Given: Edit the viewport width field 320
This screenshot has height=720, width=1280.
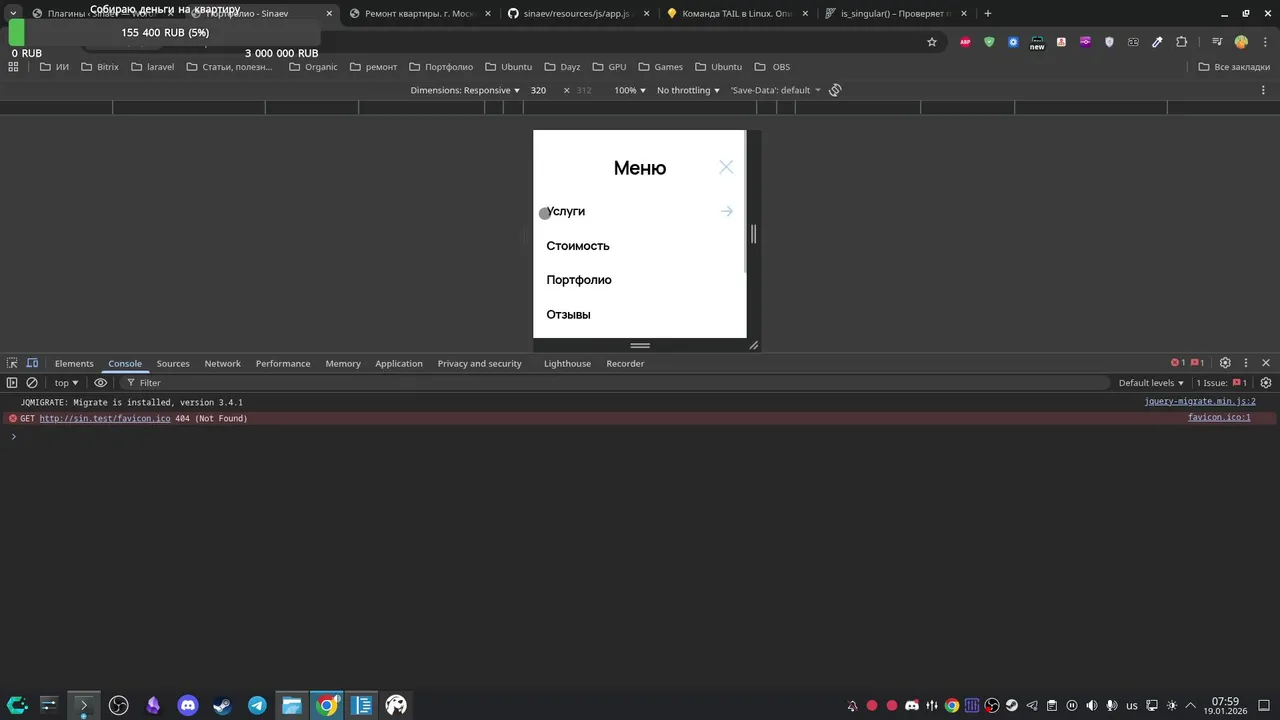Looking at the screenshot, I should pos(540,90).
